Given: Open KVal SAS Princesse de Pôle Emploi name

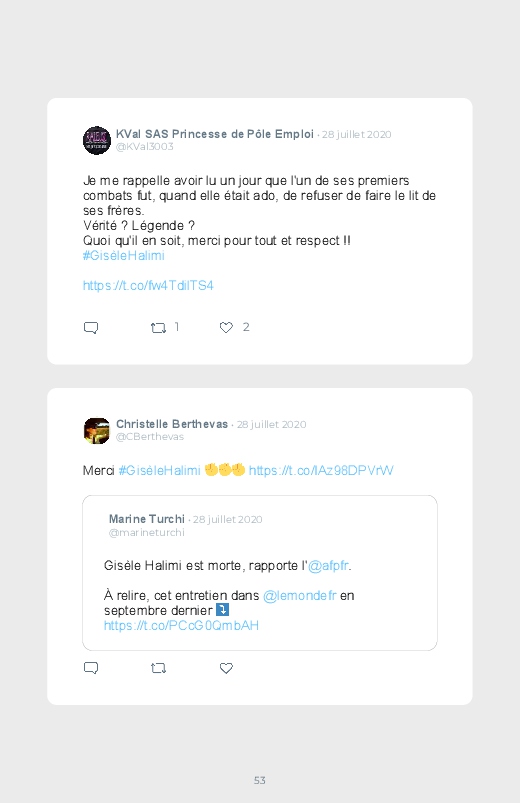Looking at the screenshot, I should 215,134.
